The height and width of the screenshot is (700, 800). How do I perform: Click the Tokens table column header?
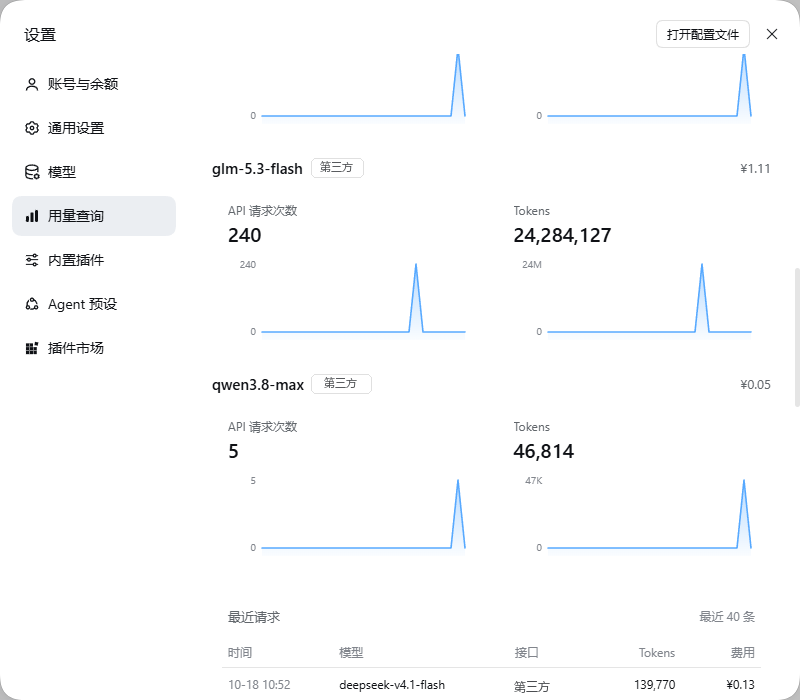click(x=657, y=653)
